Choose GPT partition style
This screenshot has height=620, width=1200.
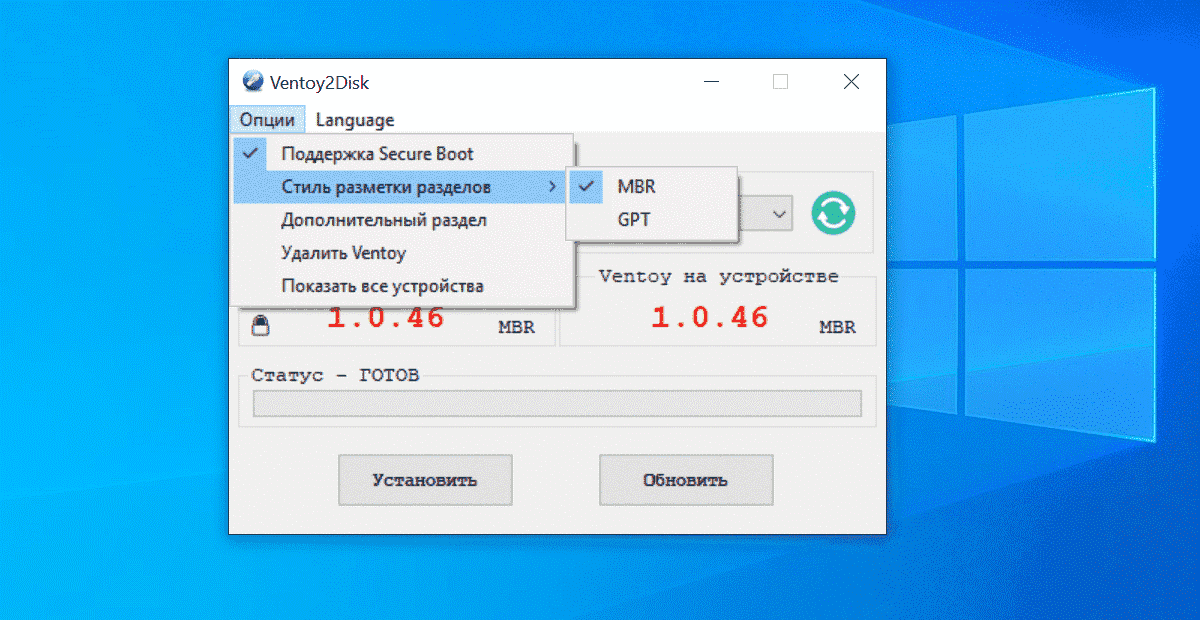click(634, 220)
